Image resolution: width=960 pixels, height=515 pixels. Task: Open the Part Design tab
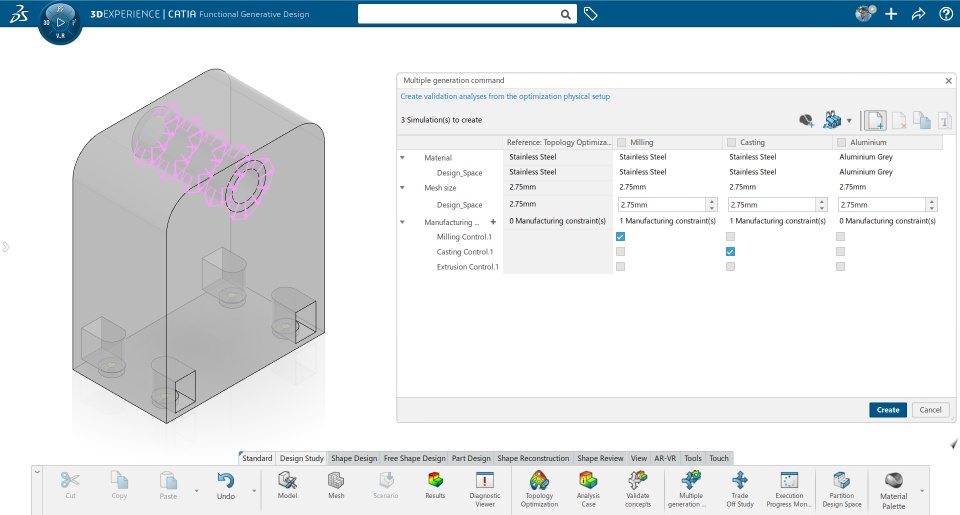[471, 458]
